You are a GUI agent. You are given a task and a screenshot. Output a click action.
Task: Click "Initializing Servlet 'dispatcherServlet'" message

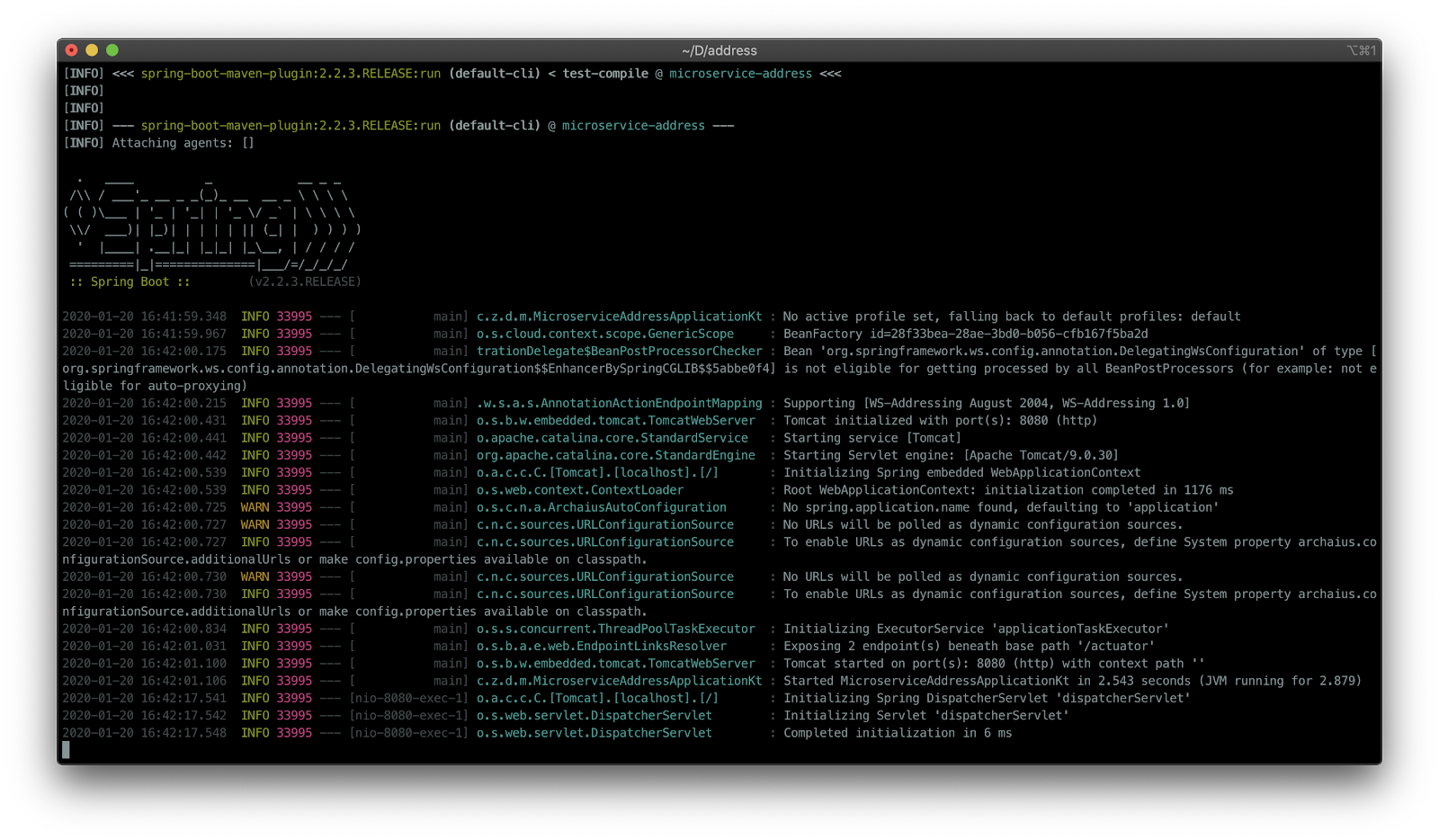click(925, 716)
